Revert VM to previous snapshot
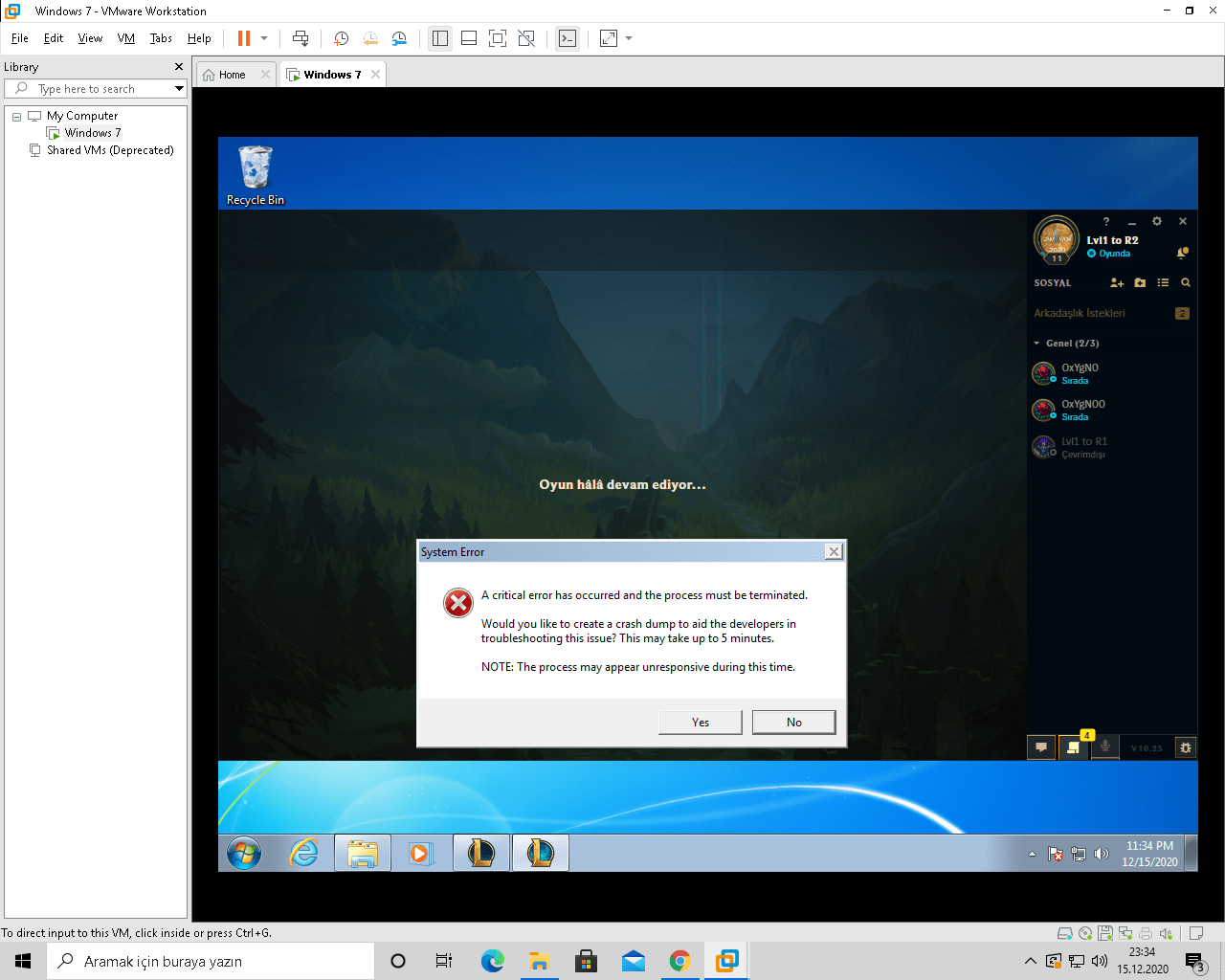 click(x=370, y=38)
